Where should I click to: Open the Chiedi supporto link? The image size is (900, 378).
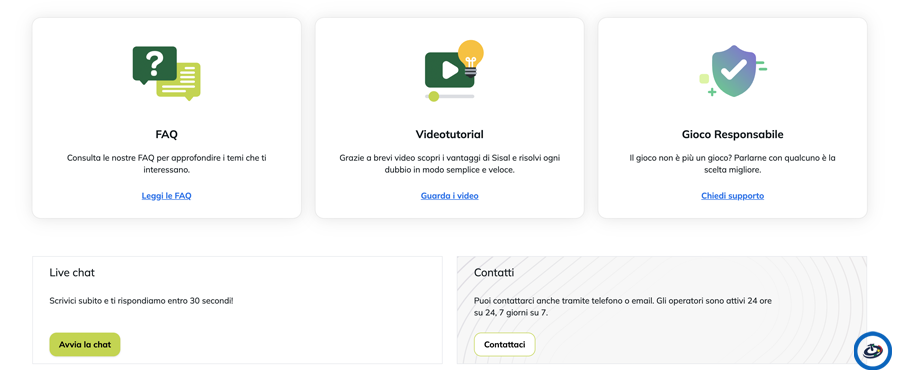coord(732,196)
